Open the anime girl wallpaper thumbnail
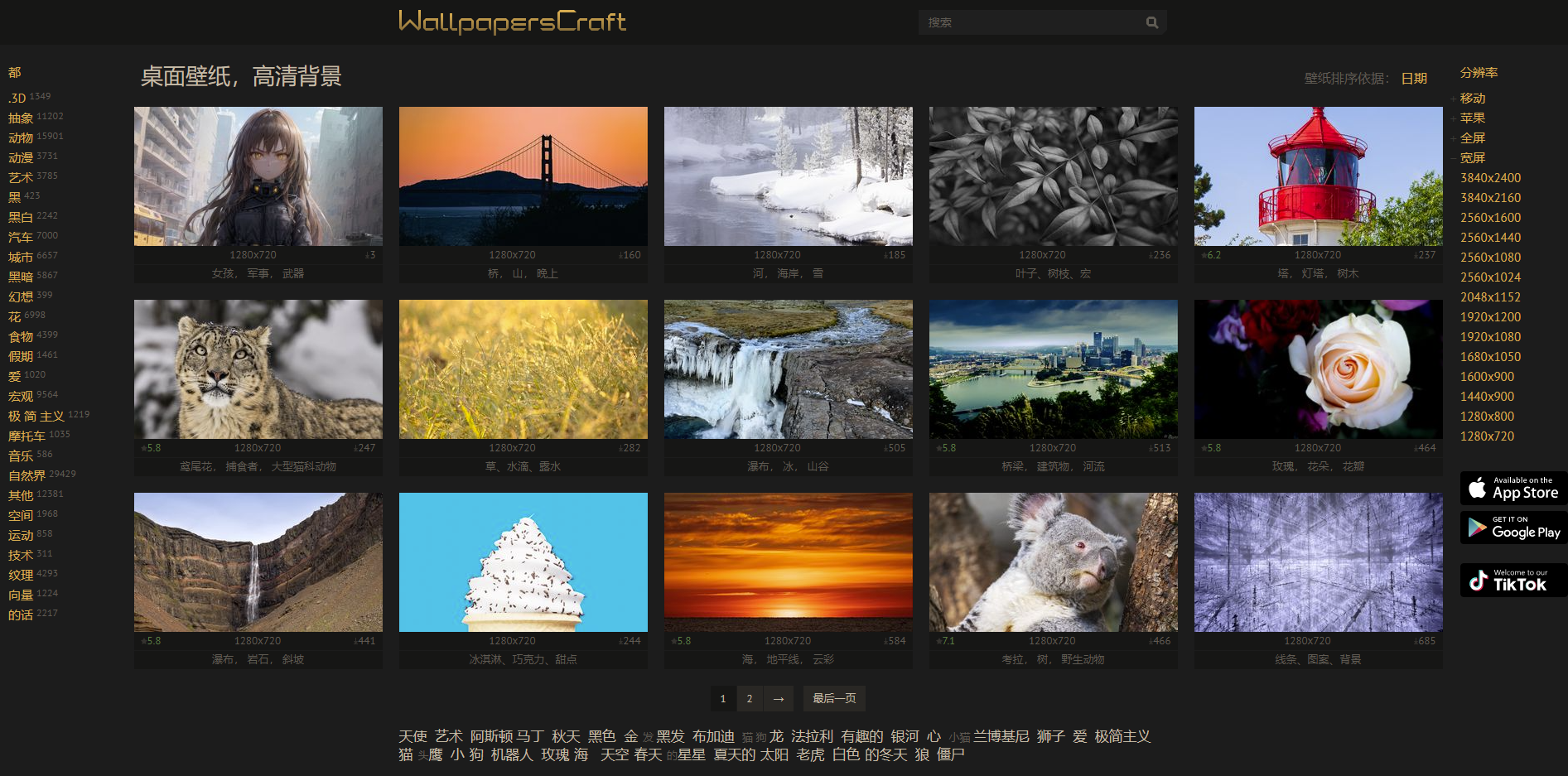Screen dimensions: 1568x776 [257, 176]
